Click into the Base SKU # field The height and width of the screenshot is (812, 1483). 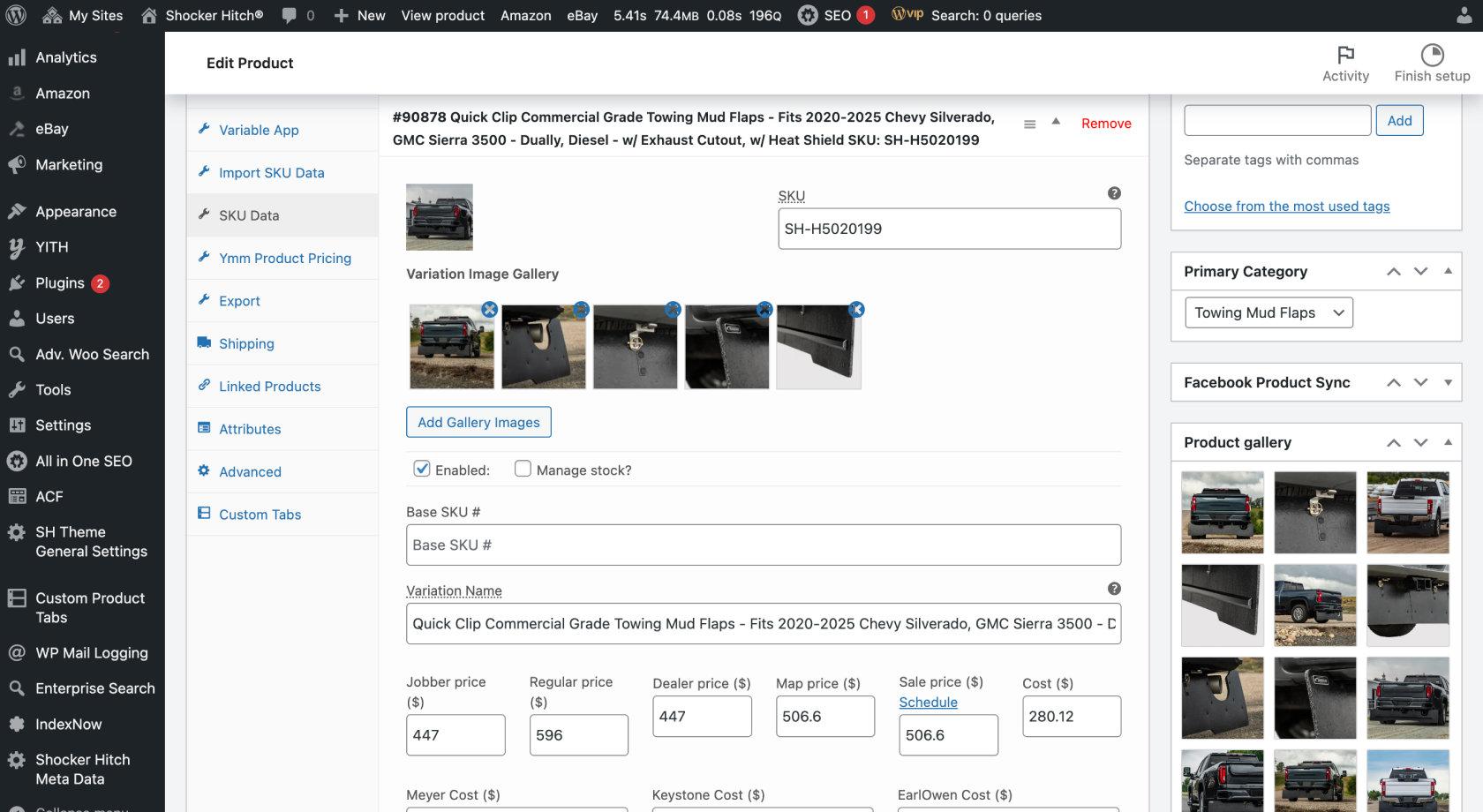point(763,545)
